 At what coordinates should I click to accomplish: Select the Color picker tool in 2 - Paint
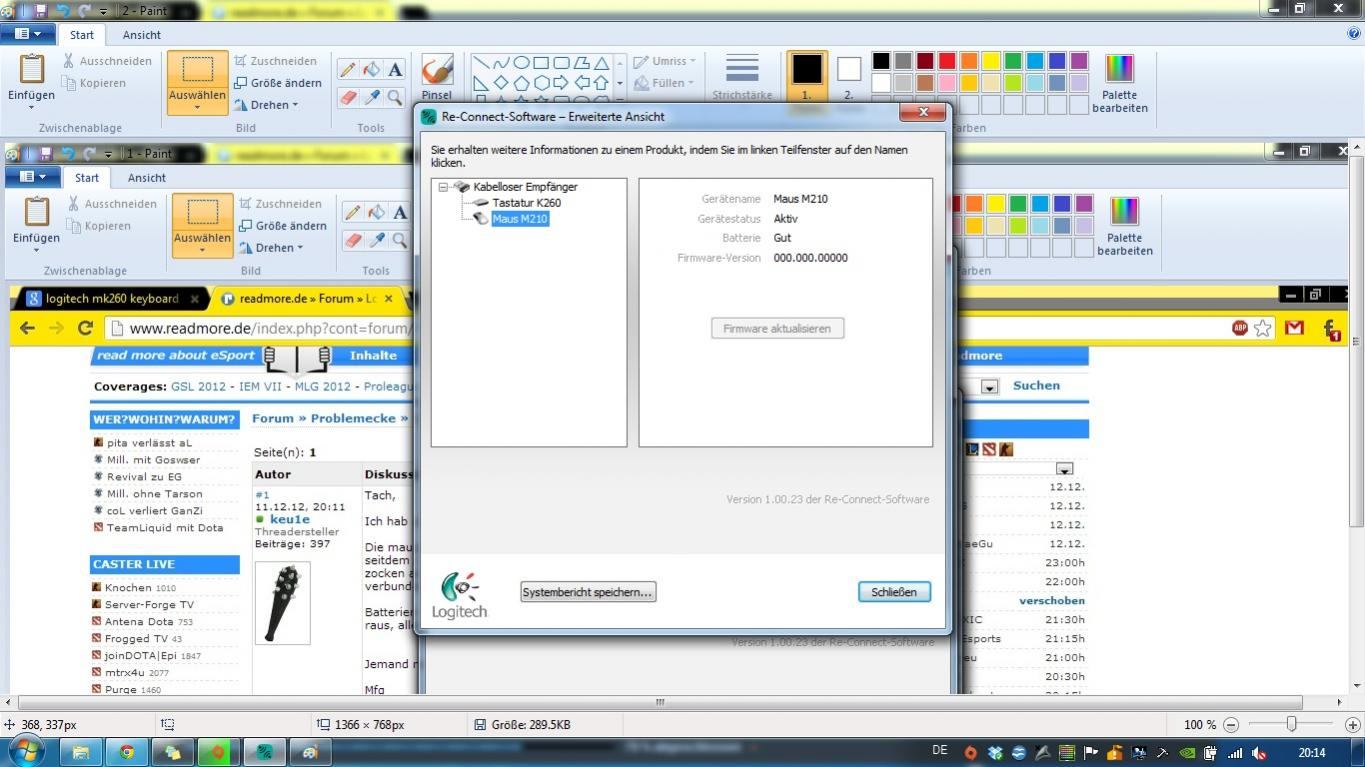pyautogui.click(x=371, y=97)
